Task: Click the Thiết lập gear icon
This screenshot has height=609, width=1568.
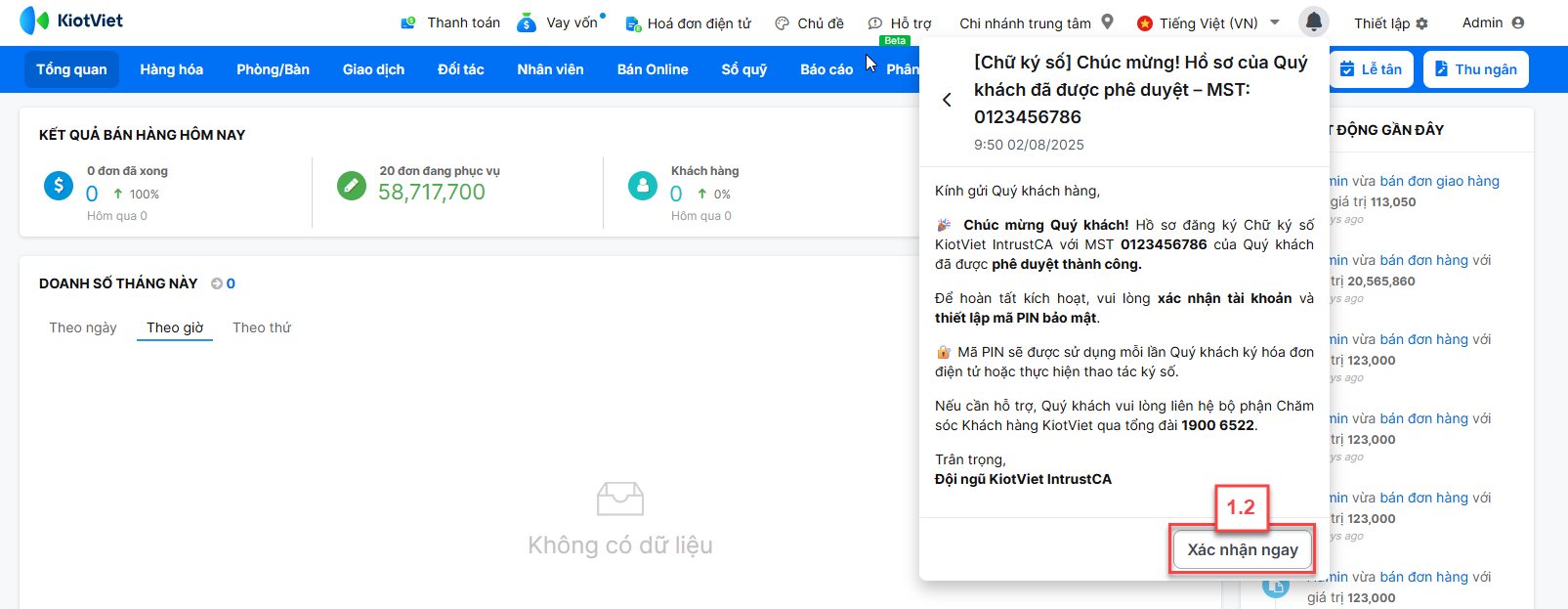Action: tap(1421, 23)
